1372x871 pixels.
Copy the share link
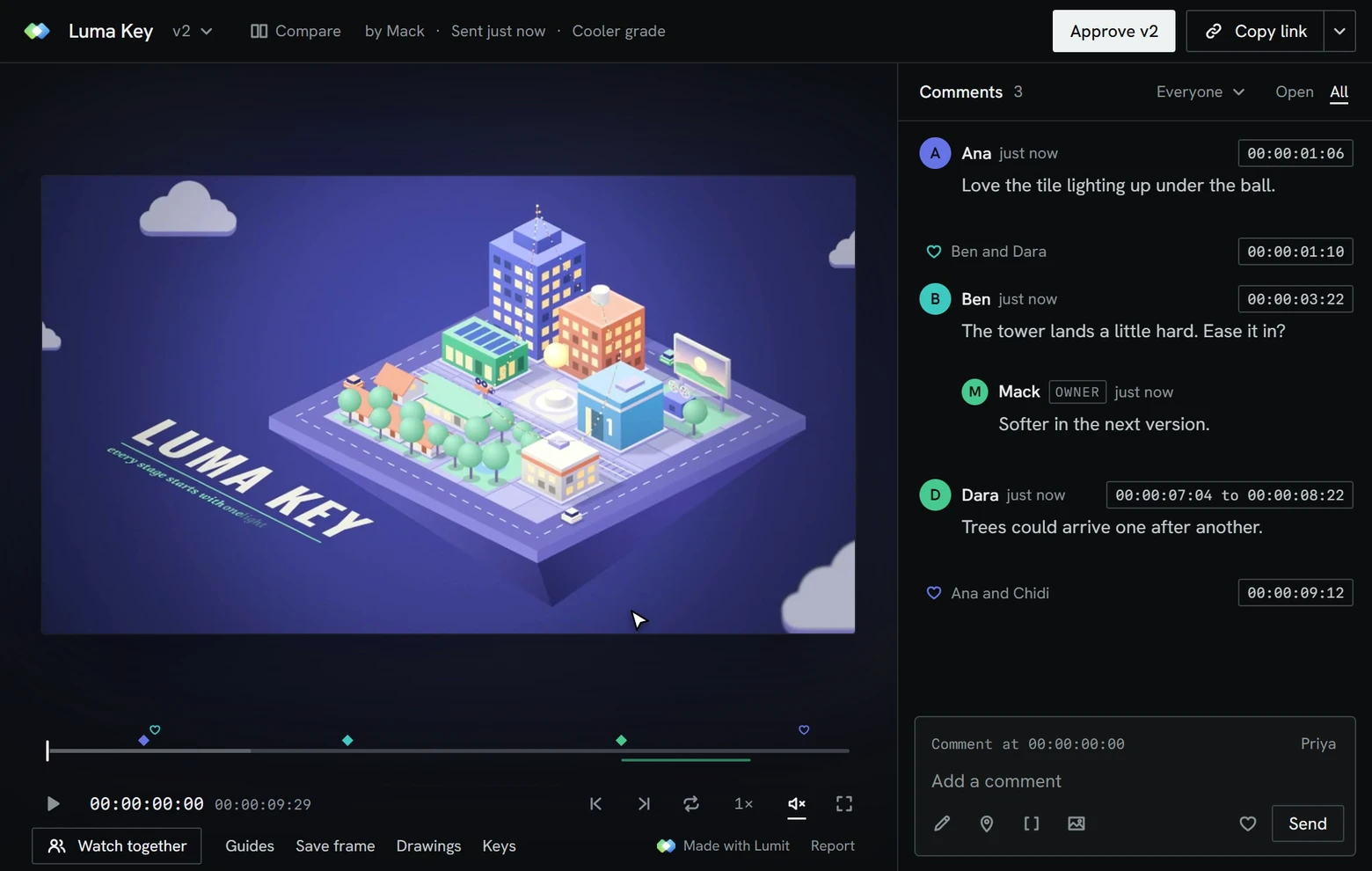pyautogui.click(x=1255, y=31)
